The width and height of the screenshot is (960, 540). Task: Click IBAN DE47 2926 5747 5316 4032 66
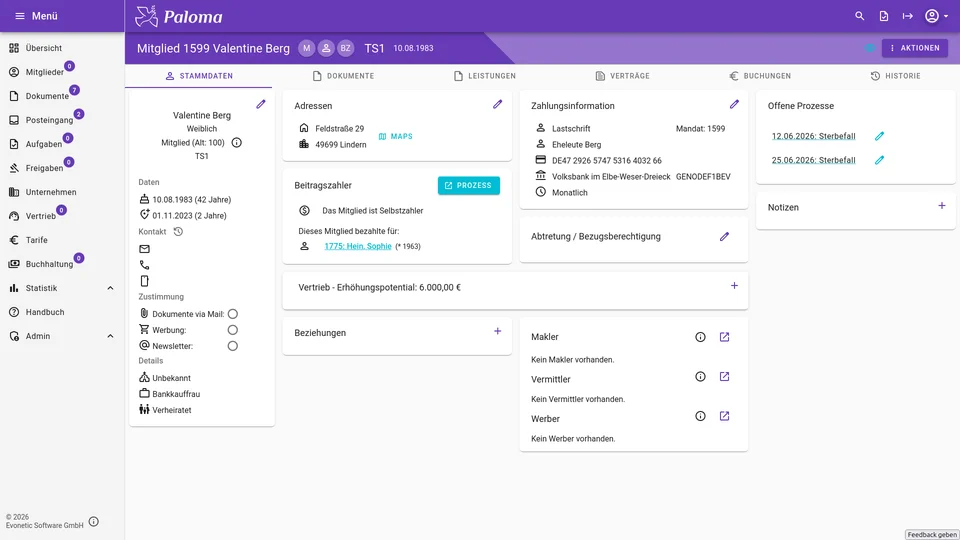[x=607, y=160]
